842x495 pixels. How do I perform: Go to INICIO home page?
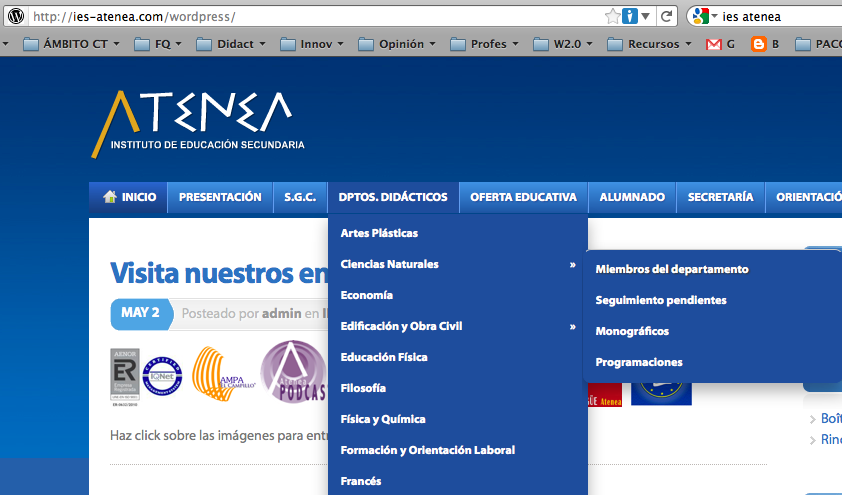point(128,197)
